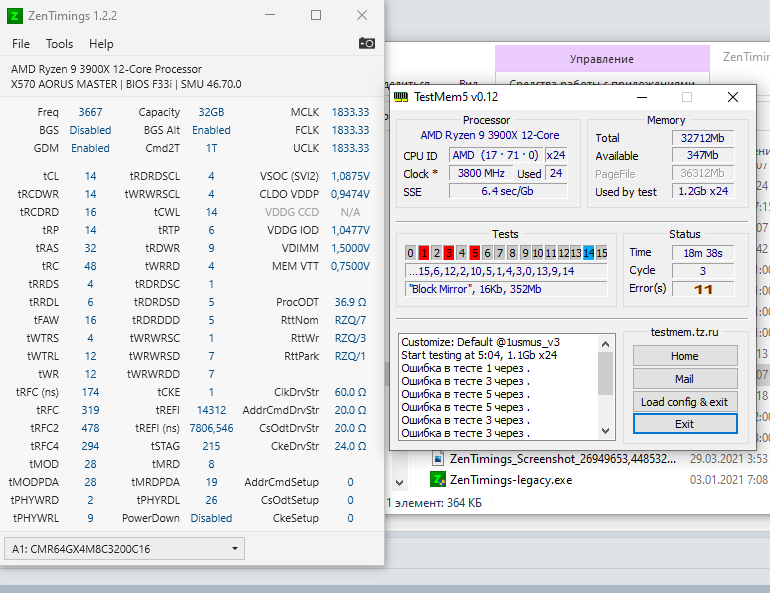Click the Total memory field 32712Mb
This screenshot has width=770, height=593.
703,138
